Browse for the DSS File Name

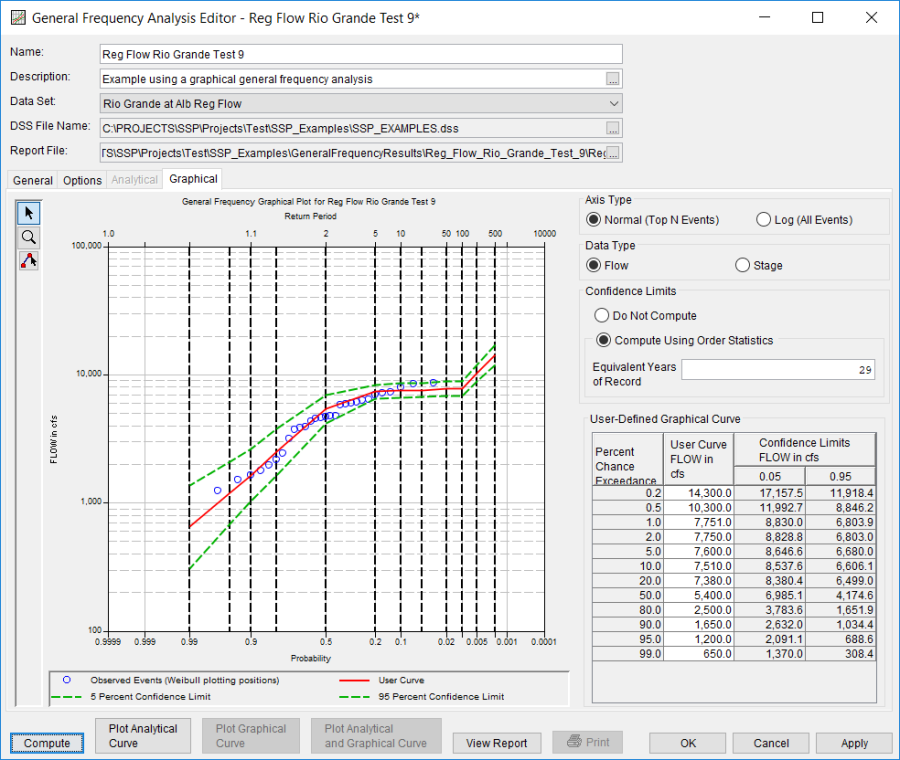coord(613,128)
